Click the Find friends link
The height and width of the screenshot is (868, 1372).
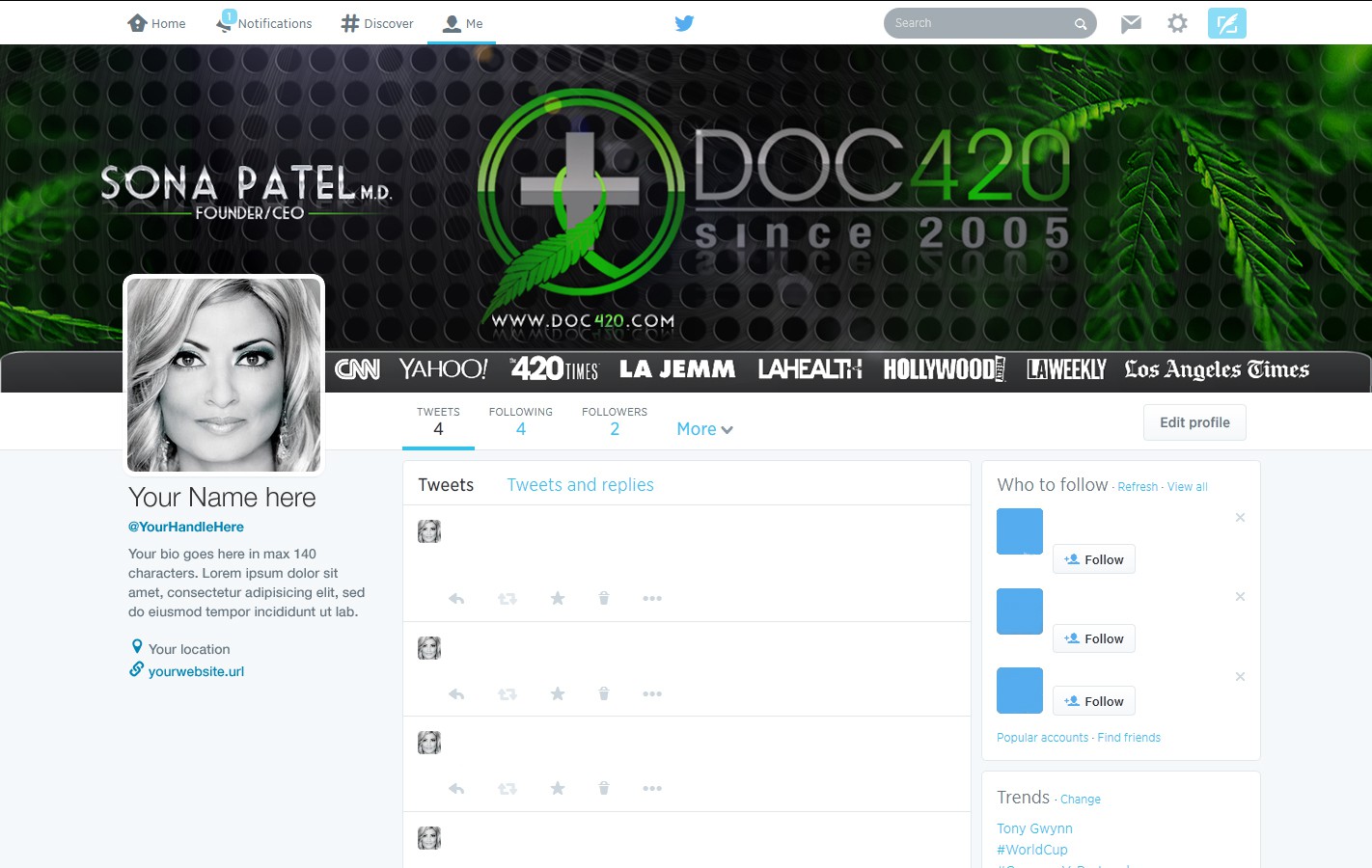pos(1129,738)
